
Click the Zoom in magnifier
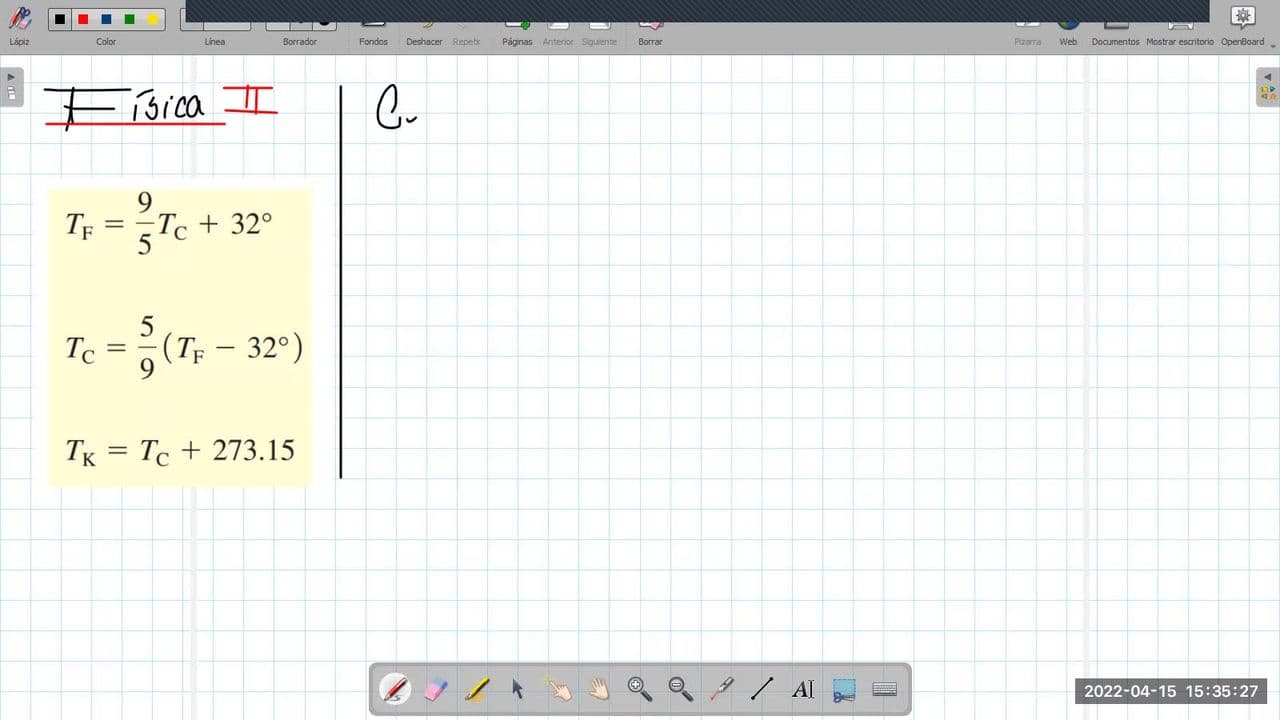pyautogui.click(x=640, y=689)
